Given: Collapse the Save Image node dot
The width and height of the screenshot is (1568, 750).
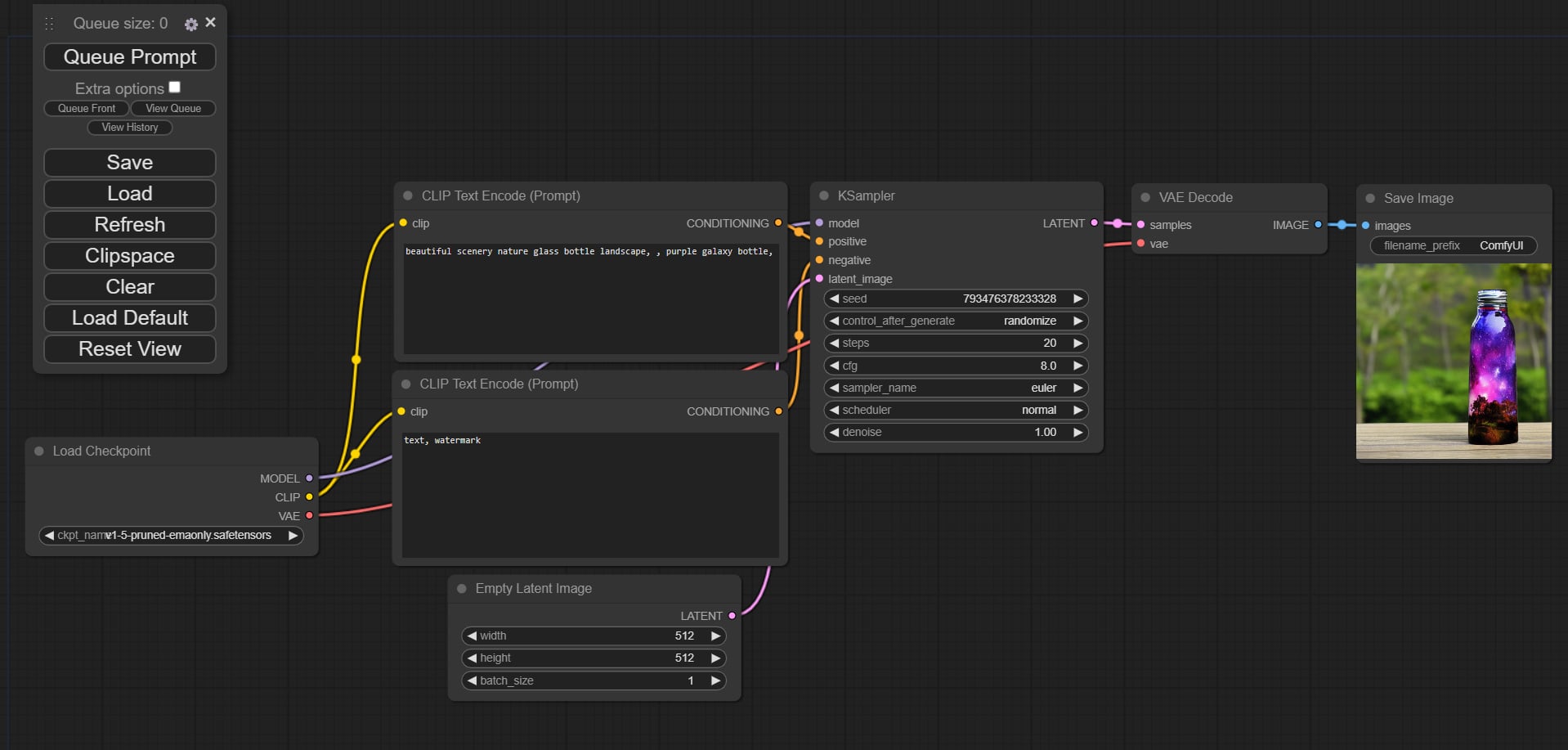Looking at the screenshot, I should [x=1370, y=198].
